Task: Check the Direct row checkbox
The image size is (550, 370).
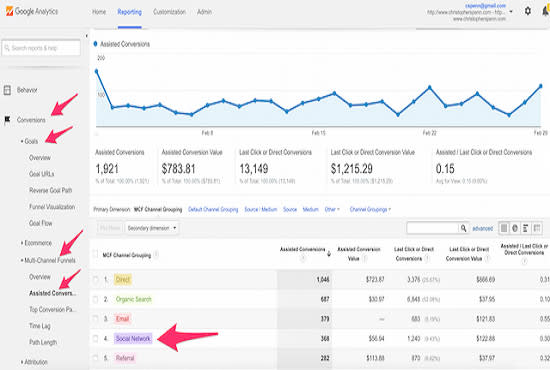Action: click(x=95, y=280)
